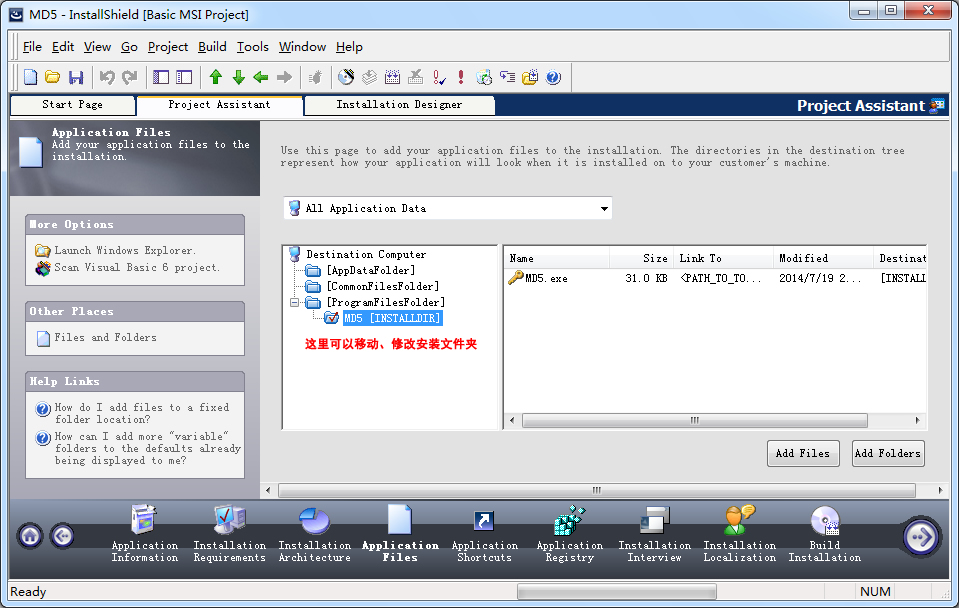Screen dimensions: 959x608
Task: Open a project using the folder icon
Action: [x=53, y=77]
